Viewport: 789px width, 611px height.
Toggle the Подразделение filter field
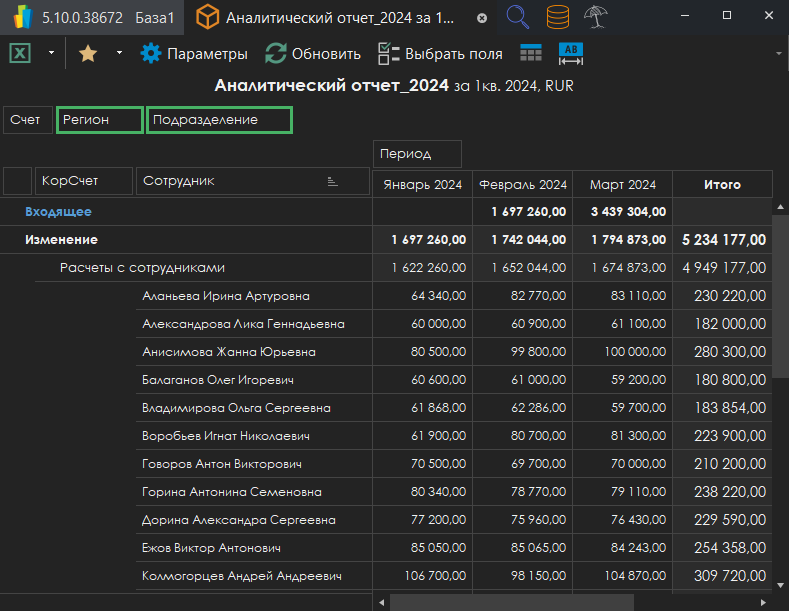[219, 120]
